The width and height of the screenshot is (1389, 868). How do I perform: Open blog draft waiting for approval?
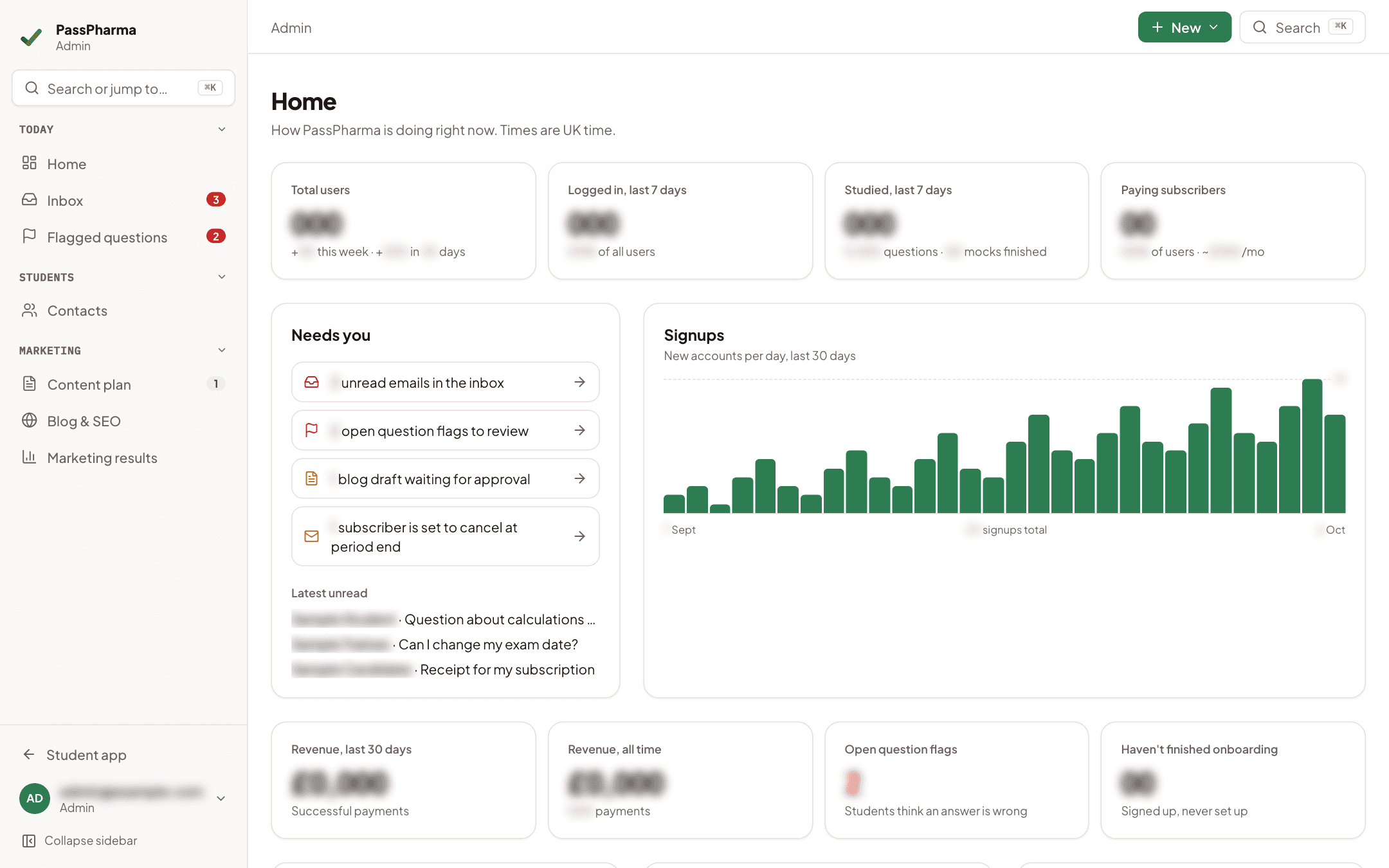point(446,478)
